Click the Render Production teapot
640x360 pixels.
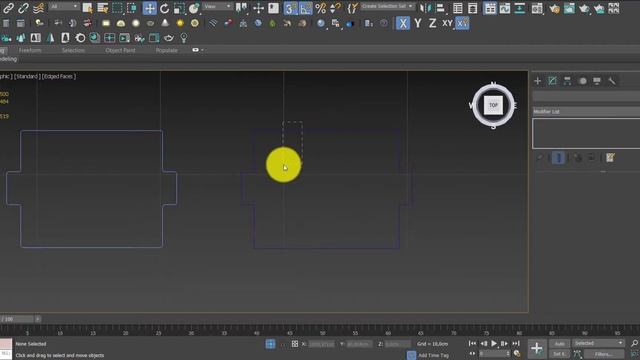click(584, 8)
